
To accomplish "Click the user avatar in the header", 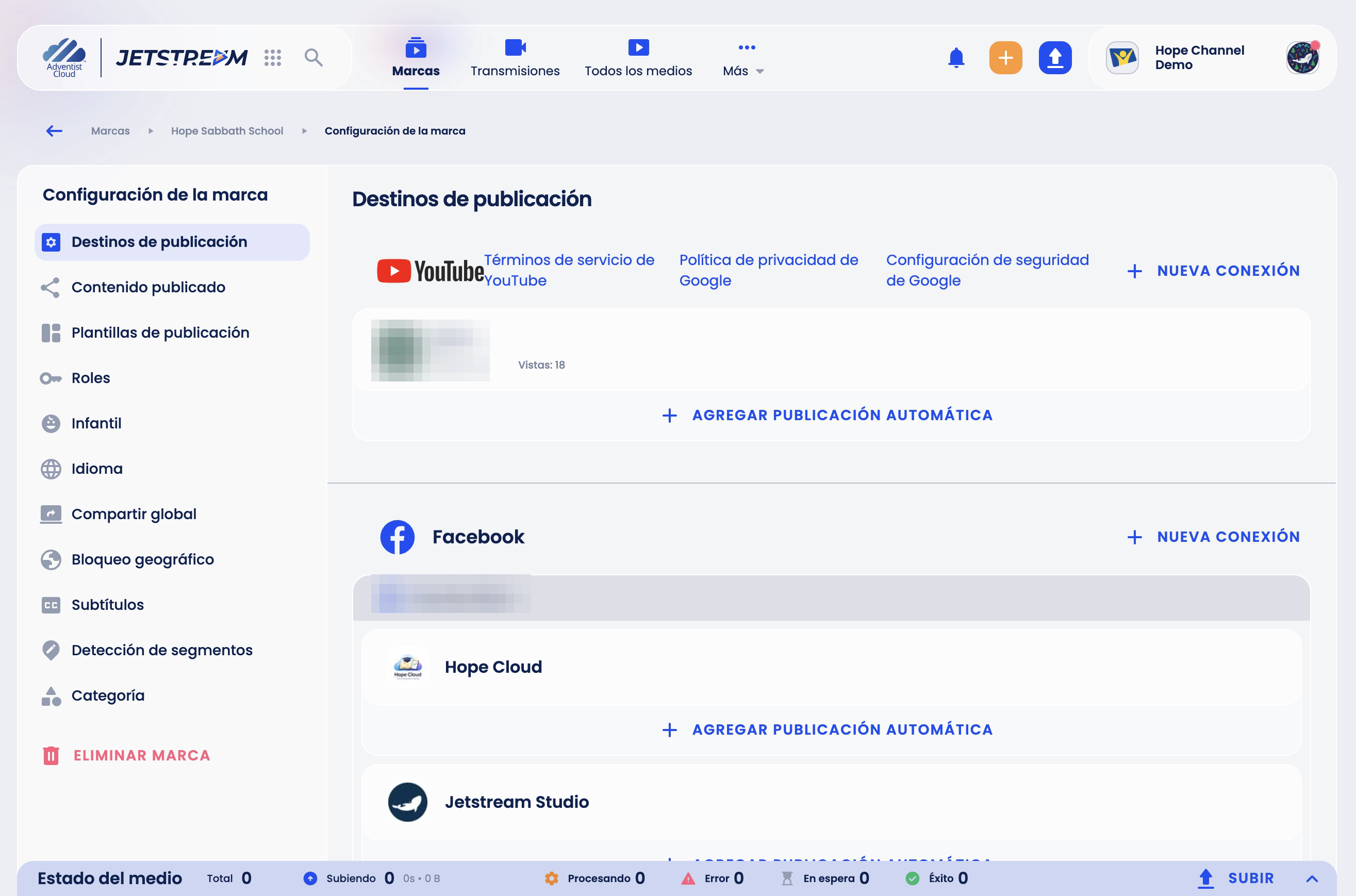I will tap(1302, 58).
